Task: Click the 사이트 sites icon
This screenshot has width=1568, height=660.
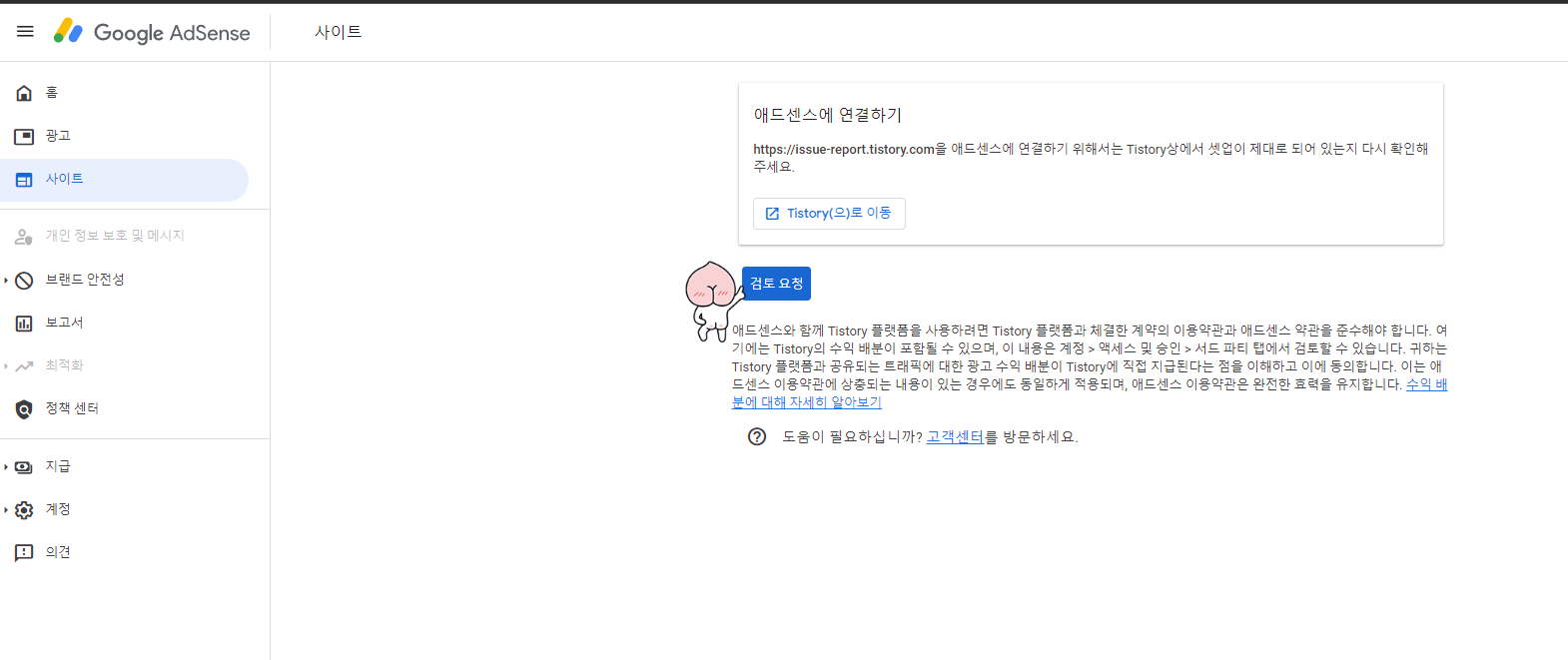Action: (24, 180)
